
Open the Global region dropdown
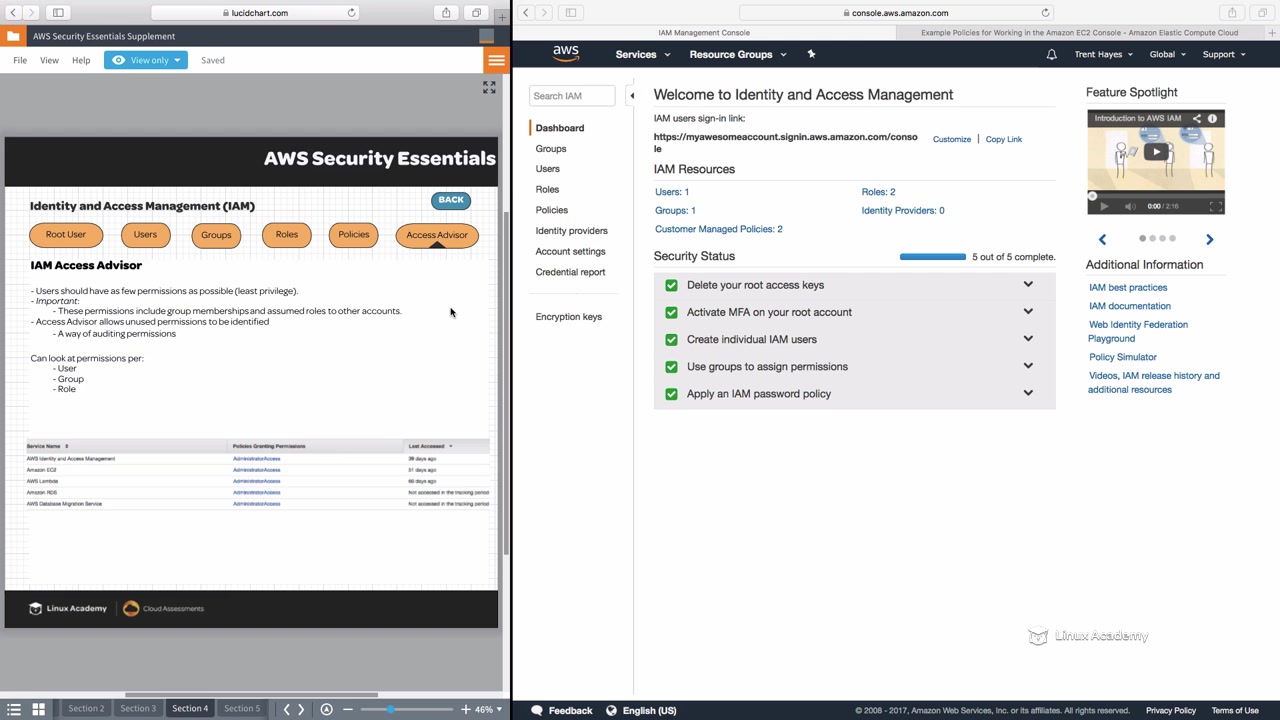1168,54
